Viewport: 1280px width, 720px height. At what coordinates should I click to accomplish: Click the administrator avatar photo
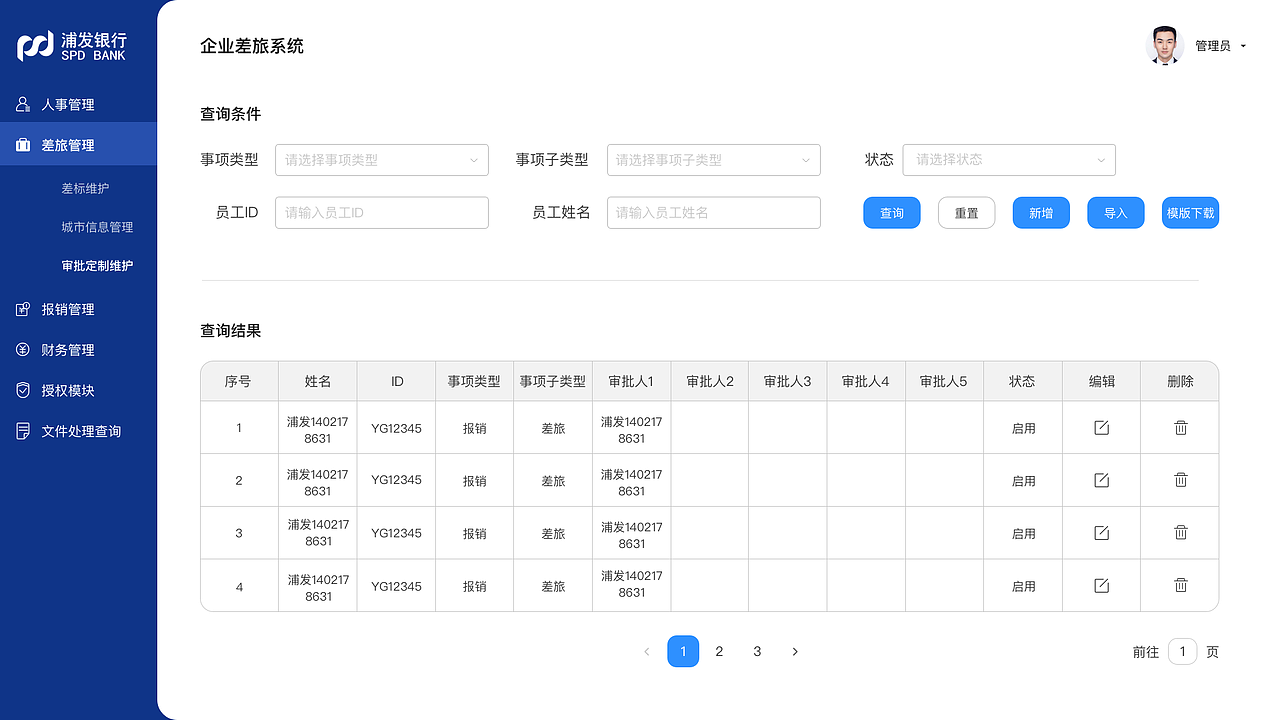[x=1165, y=45]
